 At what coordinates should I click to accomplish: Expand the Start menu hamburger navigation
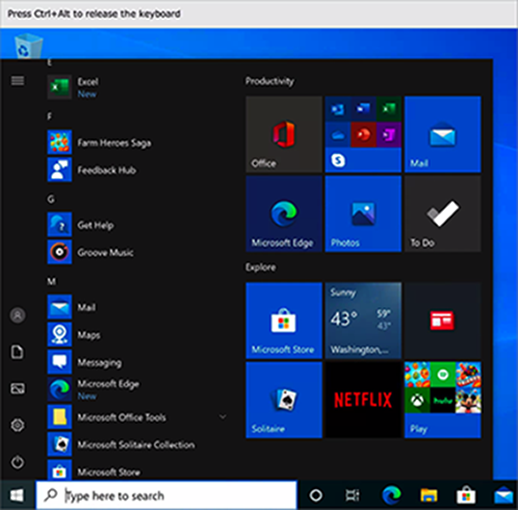click(18, 81)
